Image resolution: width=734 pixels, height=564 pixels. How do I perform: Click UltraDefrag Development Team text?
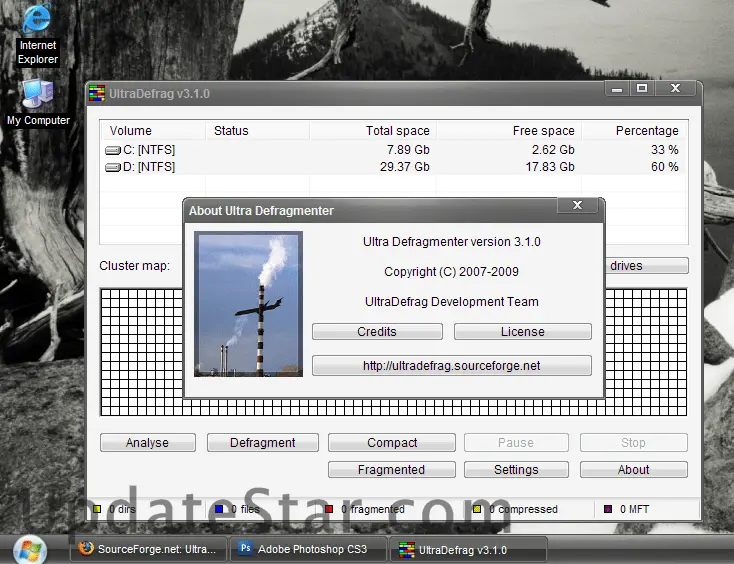tap(452, 301)
